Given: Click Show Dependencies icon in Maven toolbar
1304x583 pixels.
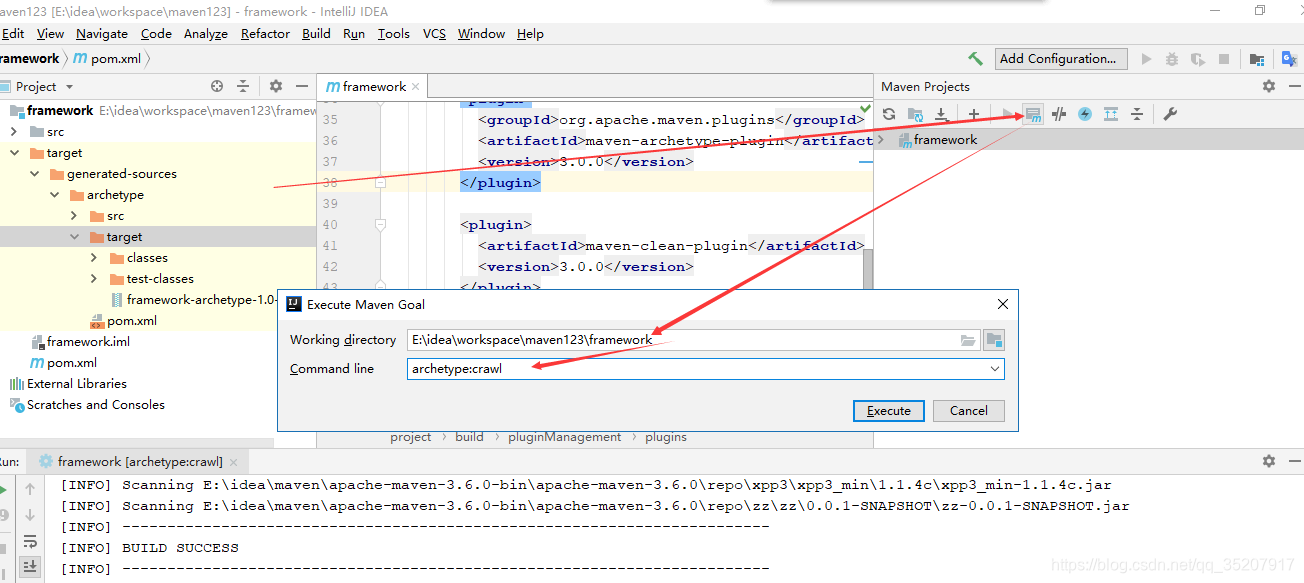Looking at the screenshot, I should click(1111, 114).
